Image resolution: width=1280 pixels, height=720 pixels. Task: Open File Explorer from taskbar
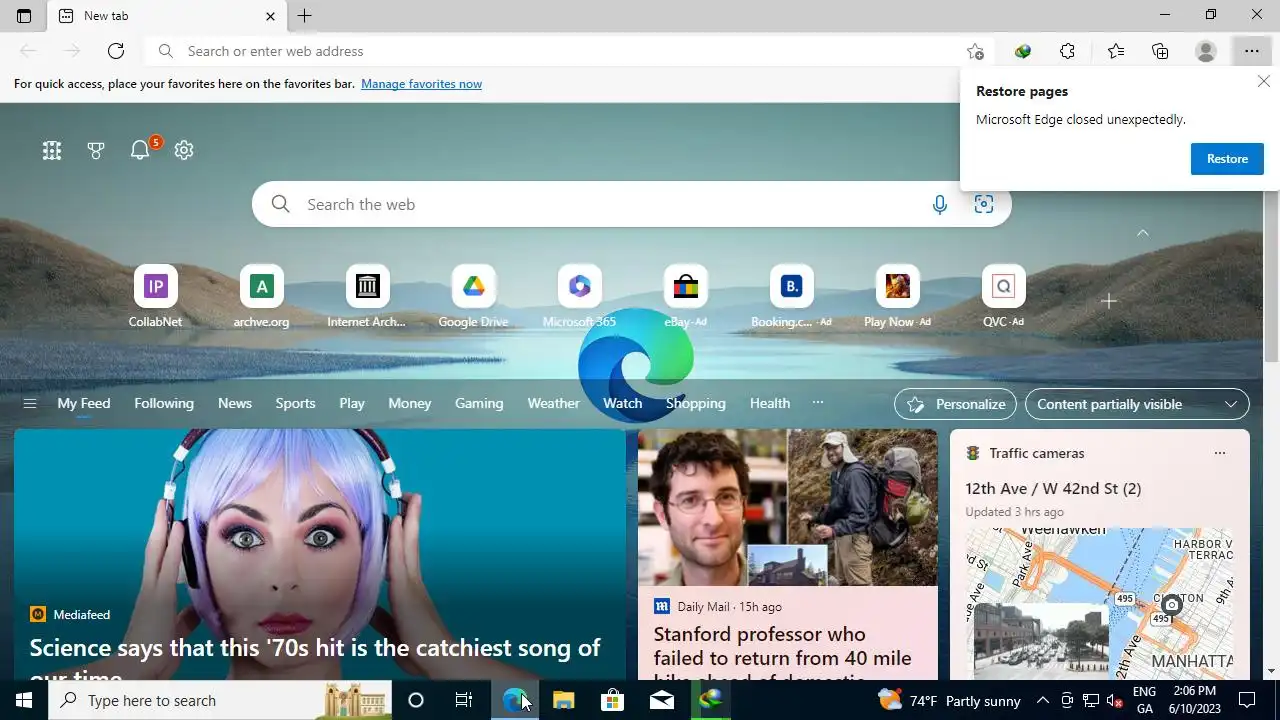pos(563,700)
